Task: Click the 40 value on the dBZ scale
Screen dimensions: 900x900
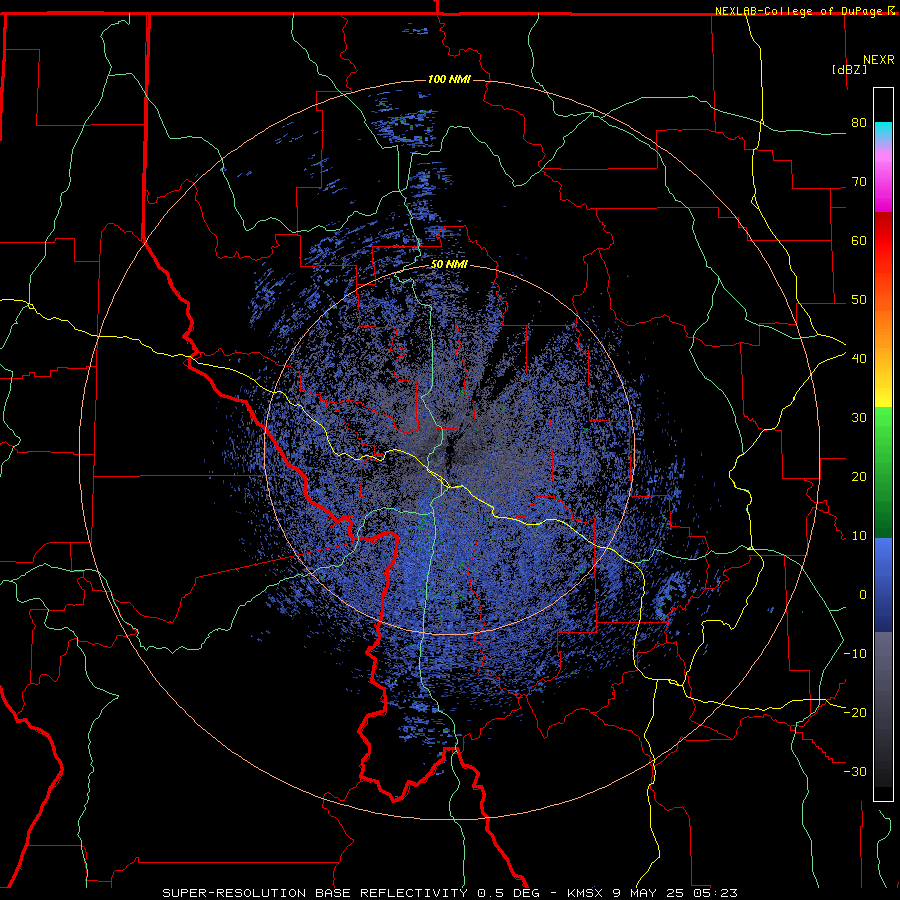Action: pos(859,359)
